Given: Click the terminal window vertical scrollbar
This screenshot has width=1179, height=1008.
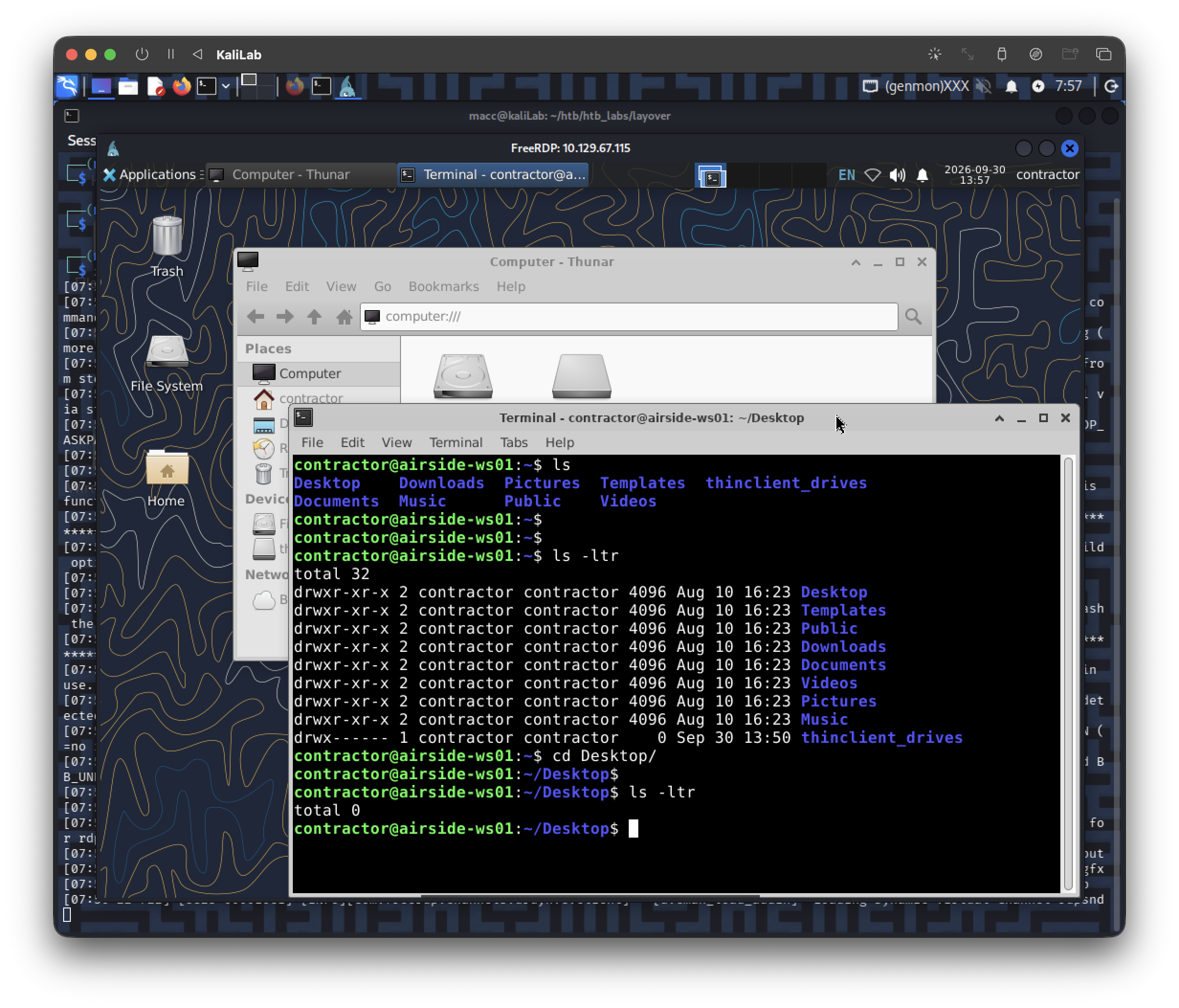Looking at the screenshot, I should click(x=1068, y=673).
